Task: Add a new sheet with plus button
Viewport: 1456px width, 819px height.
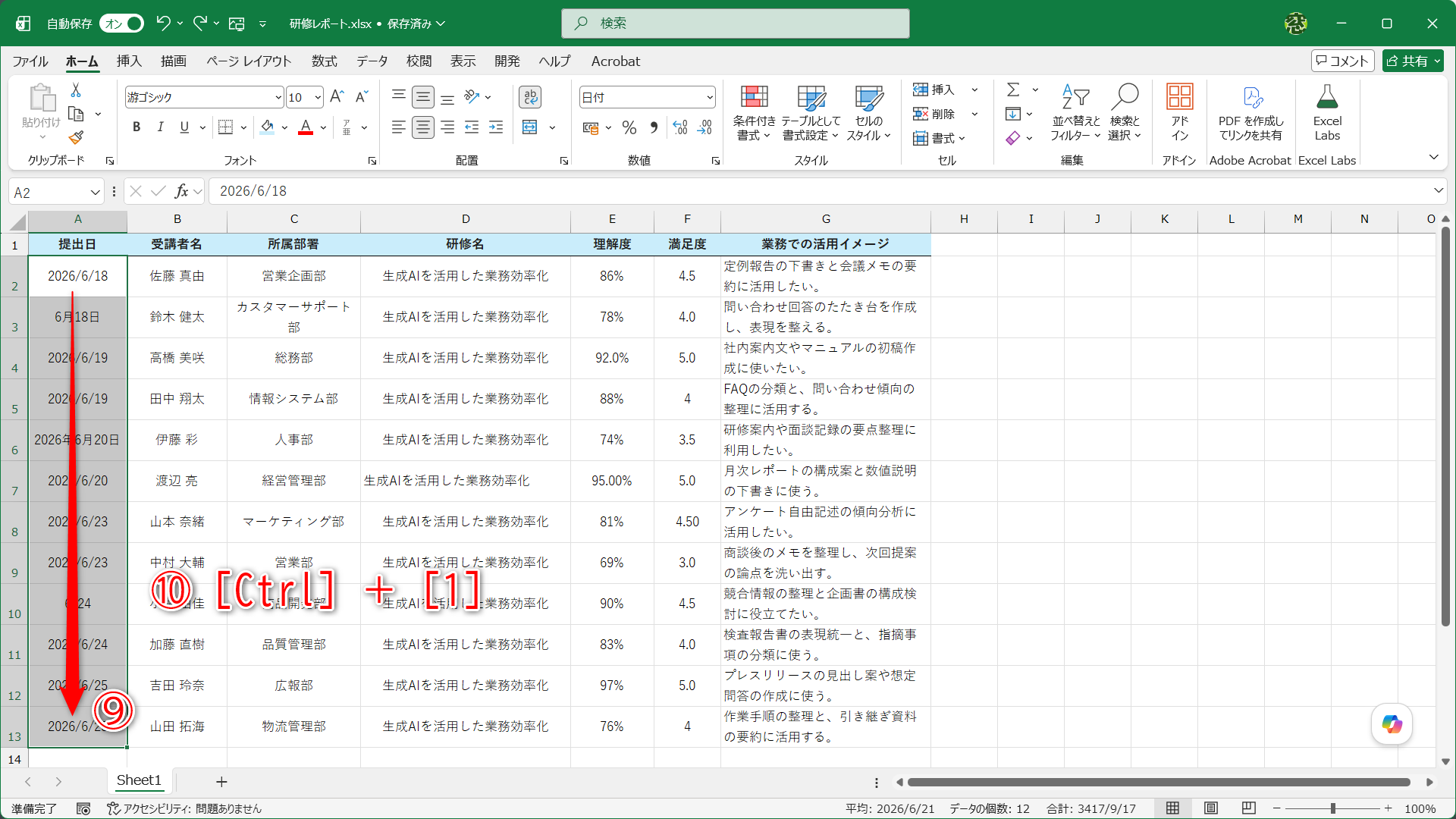Action: tap(221, 781)
